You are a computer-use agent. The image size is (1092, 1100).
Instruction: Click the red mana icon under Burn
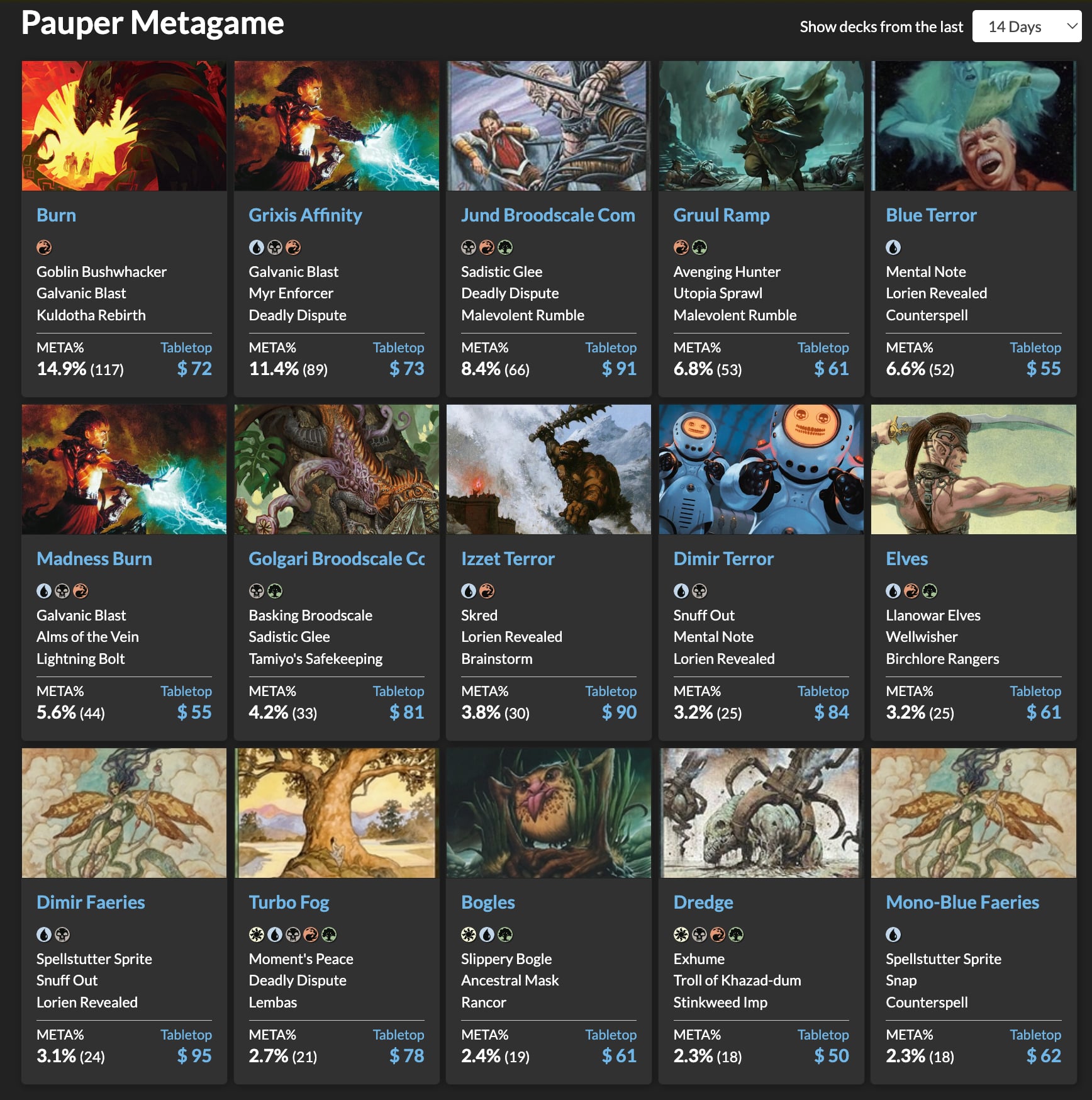tap(44, 247)
